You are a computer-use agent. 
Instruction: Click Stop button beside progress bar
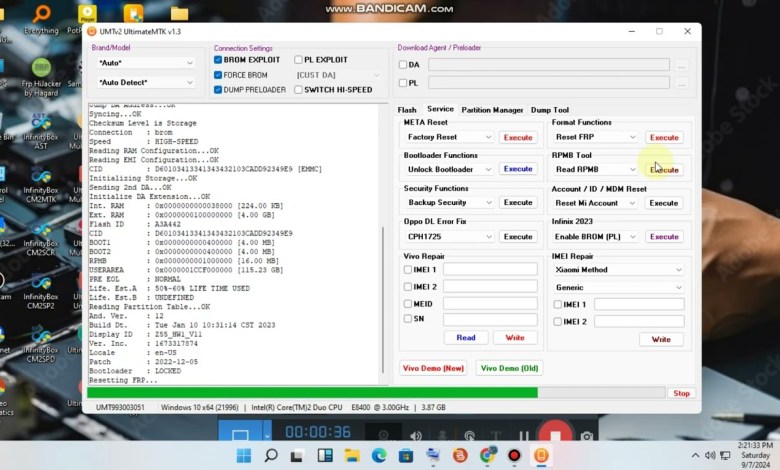(x=681, y=393)
